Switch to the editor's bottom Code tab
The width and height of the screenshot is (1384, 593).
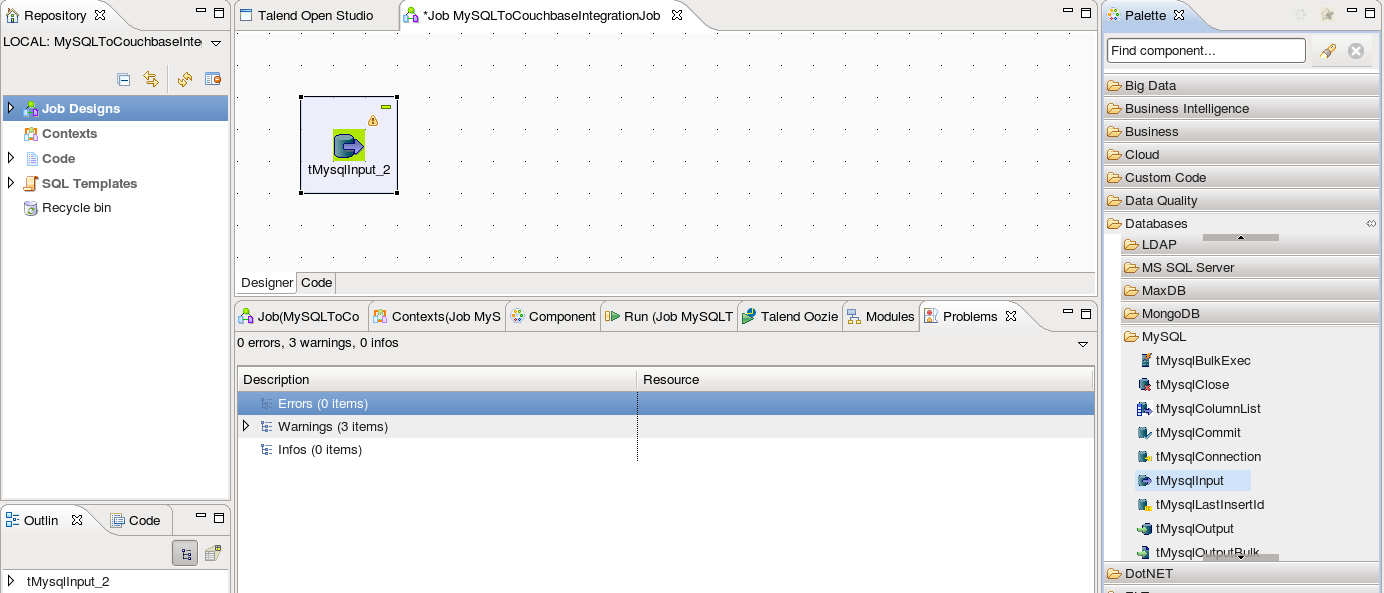pyautogui.click(x=317, y=283)
